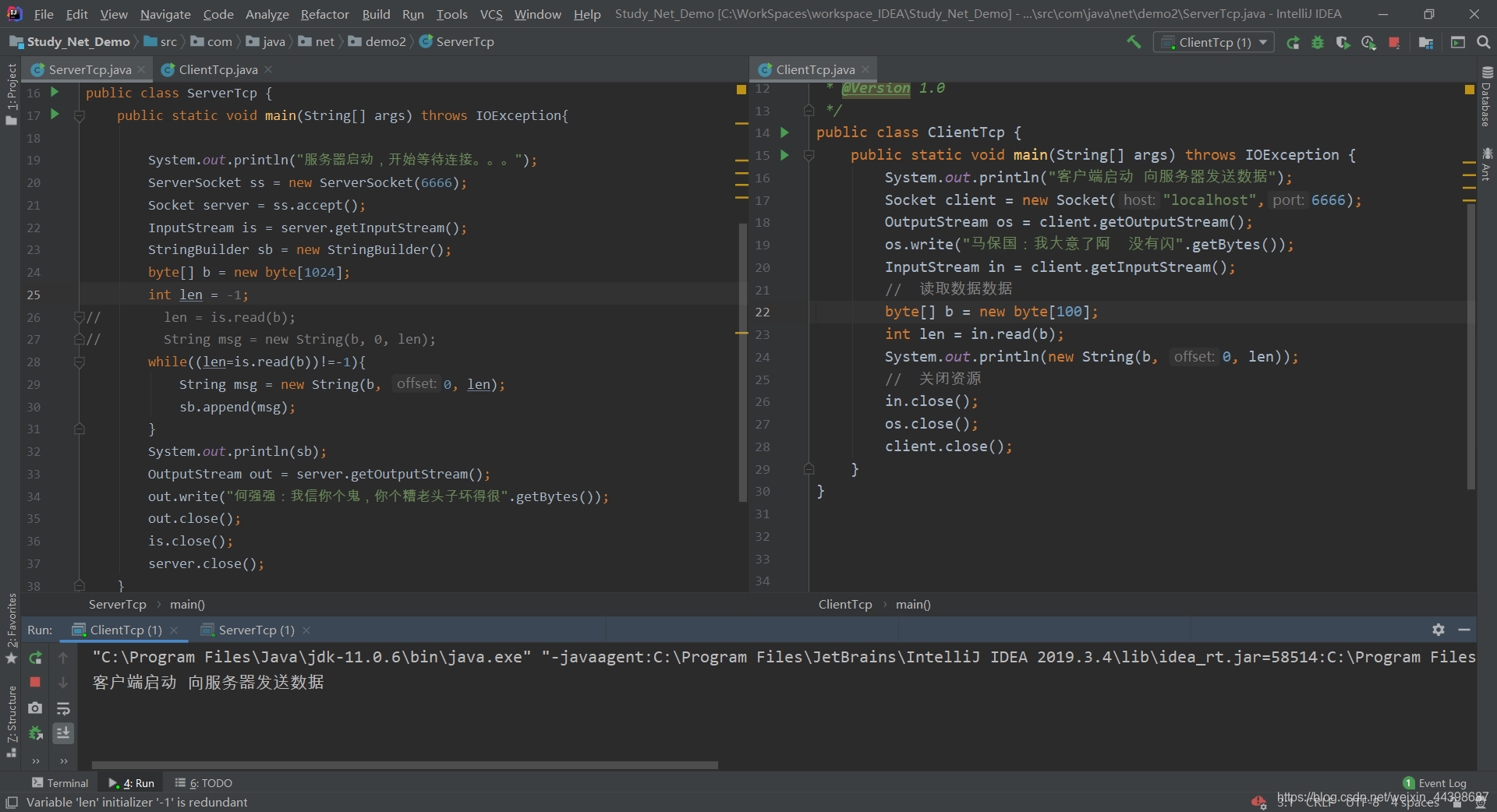Viewport: 1497px width, 812px height.
Task: Click the camera Dump Threads icon
Action: point(35,708)
